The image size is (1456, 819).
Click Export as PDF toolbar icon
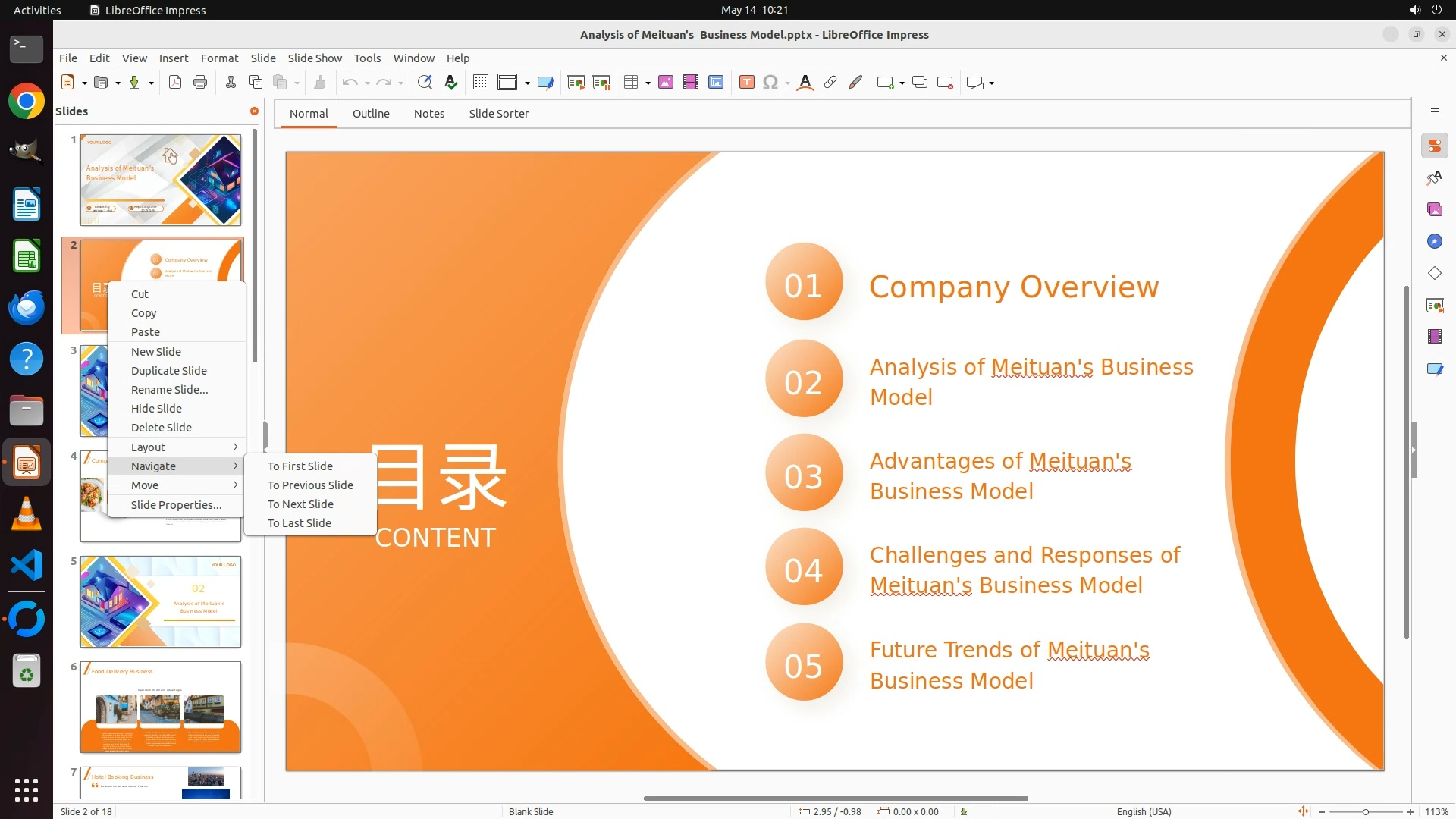[175, 83]
